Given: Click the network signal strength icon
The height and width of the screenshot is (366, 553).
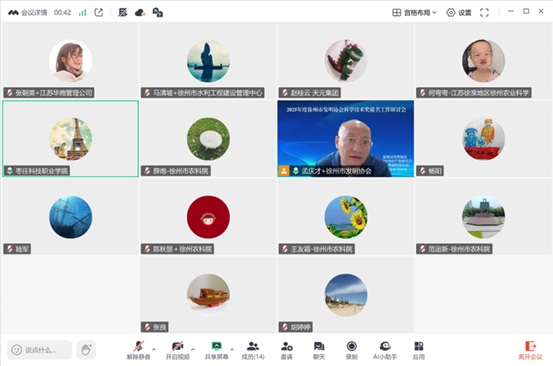Looking at the screenshot, I should 83,13.
